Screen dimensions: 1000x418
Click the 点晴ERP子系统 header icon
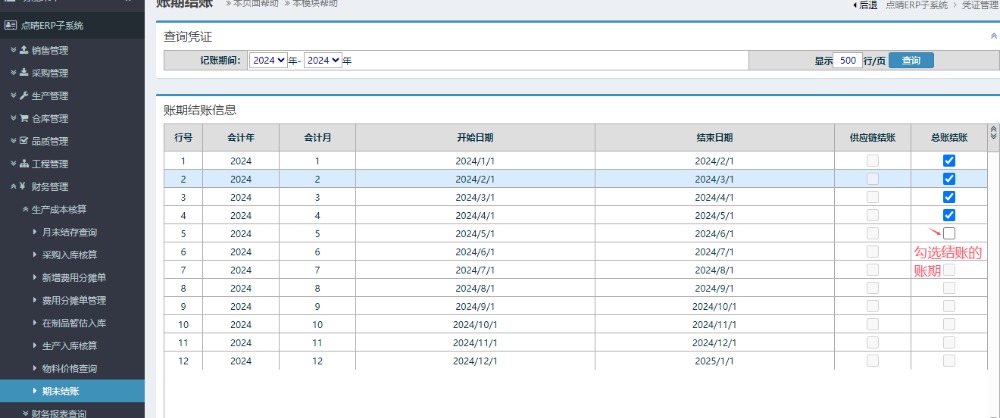coord(11,24)
